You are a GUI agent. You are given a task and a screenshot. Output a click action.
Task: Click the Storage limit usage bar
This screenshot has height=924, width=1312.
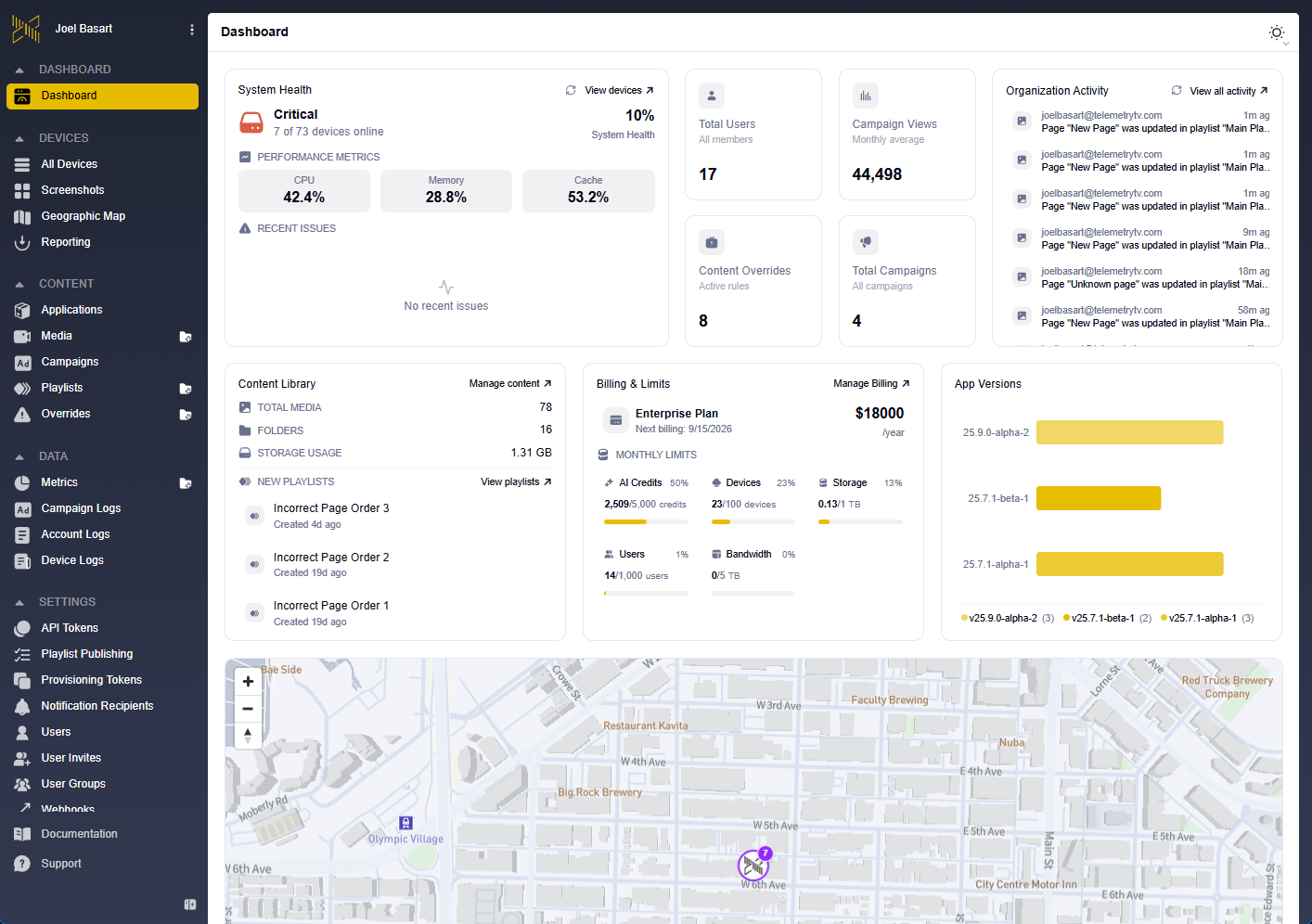860,522
